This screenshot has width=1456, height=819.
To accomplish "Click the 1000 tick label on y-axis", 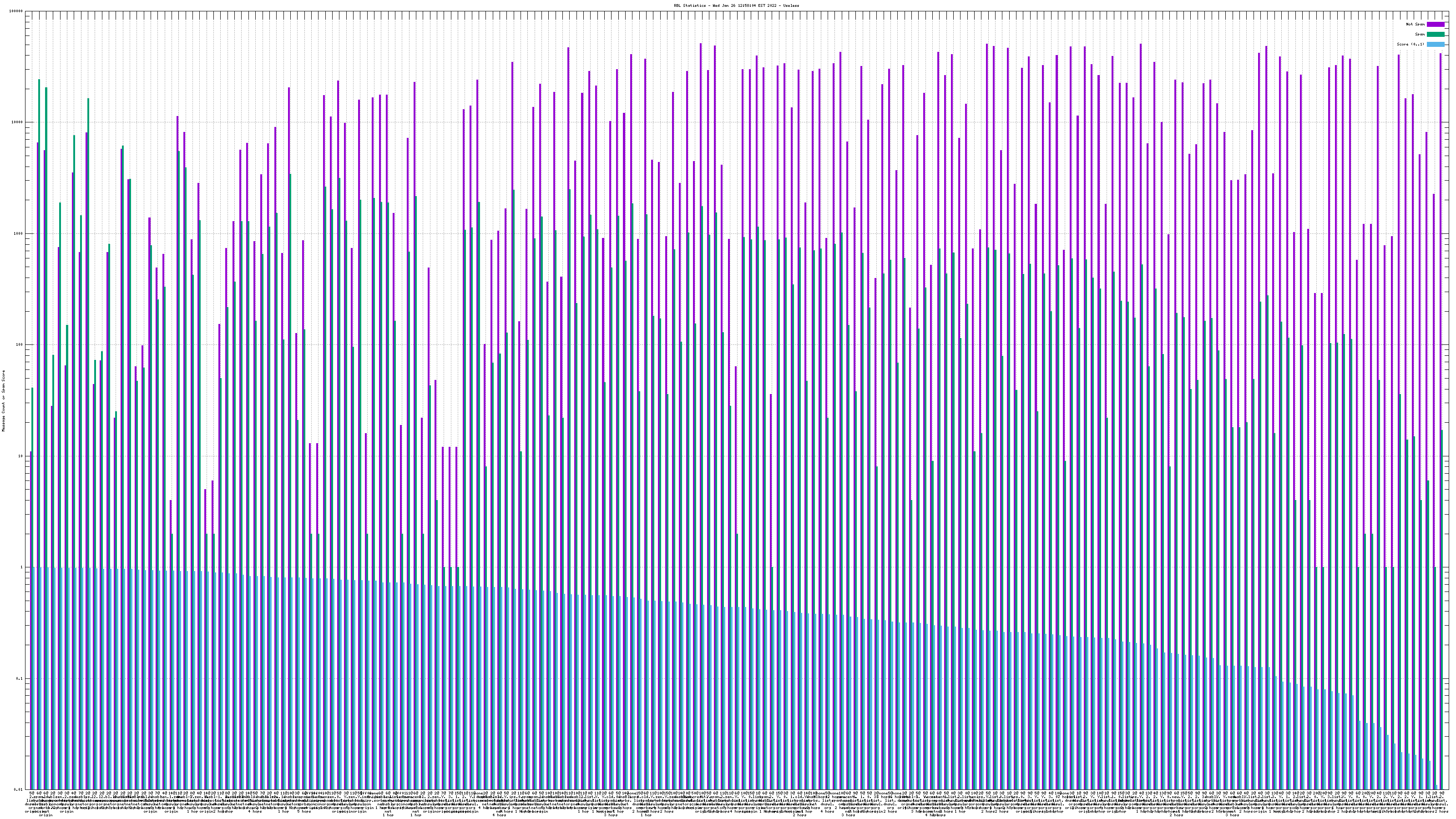I will [19, 233].
